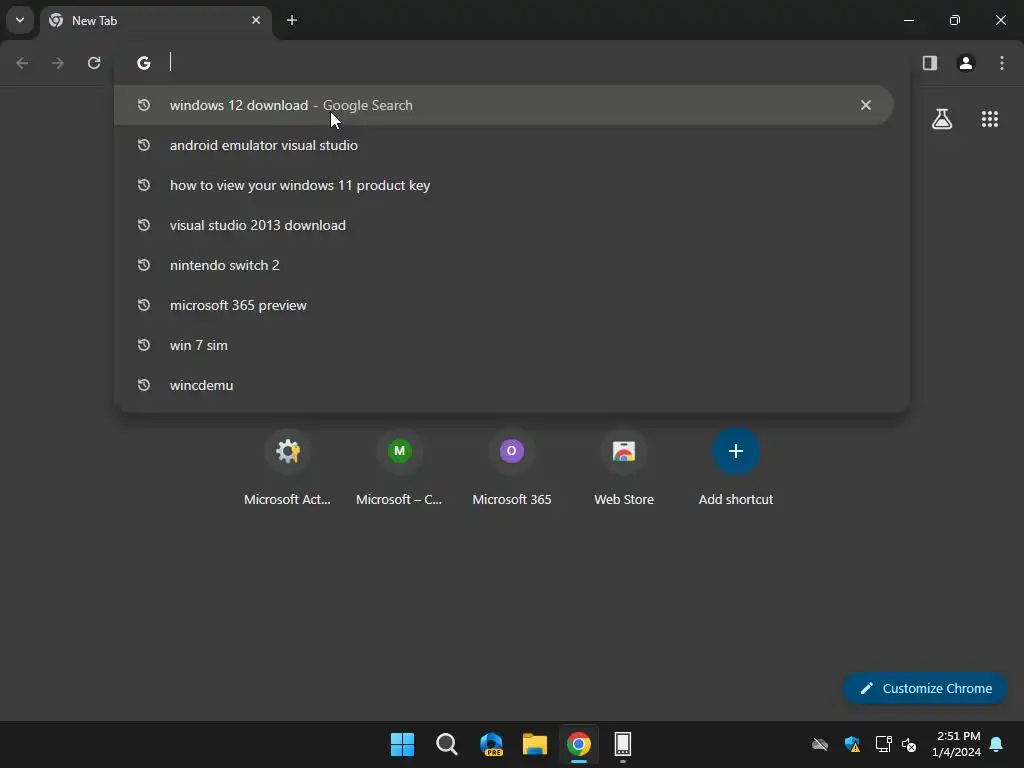Open the Google apps grid

990,119
